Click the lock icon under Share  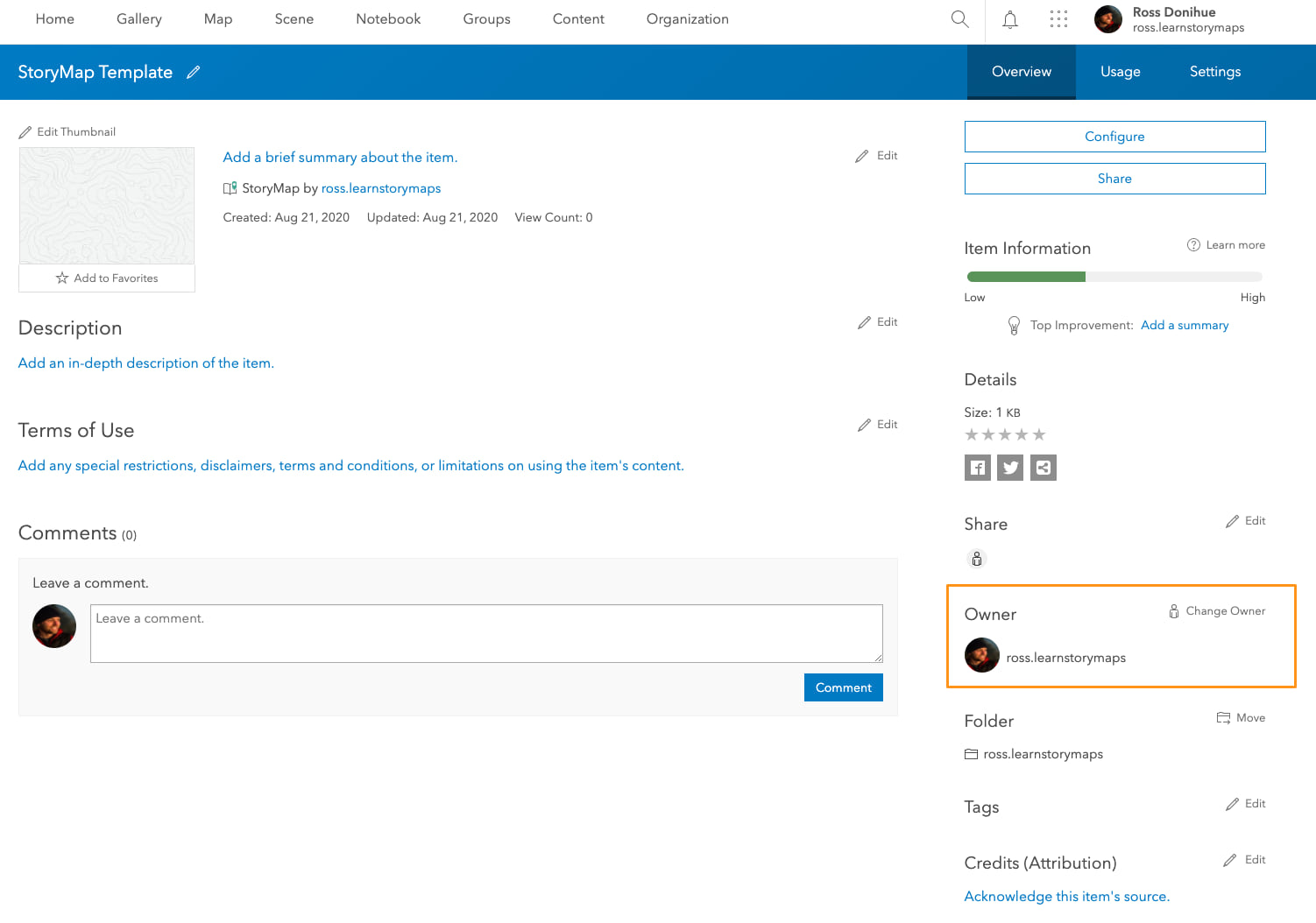point(977,559)
